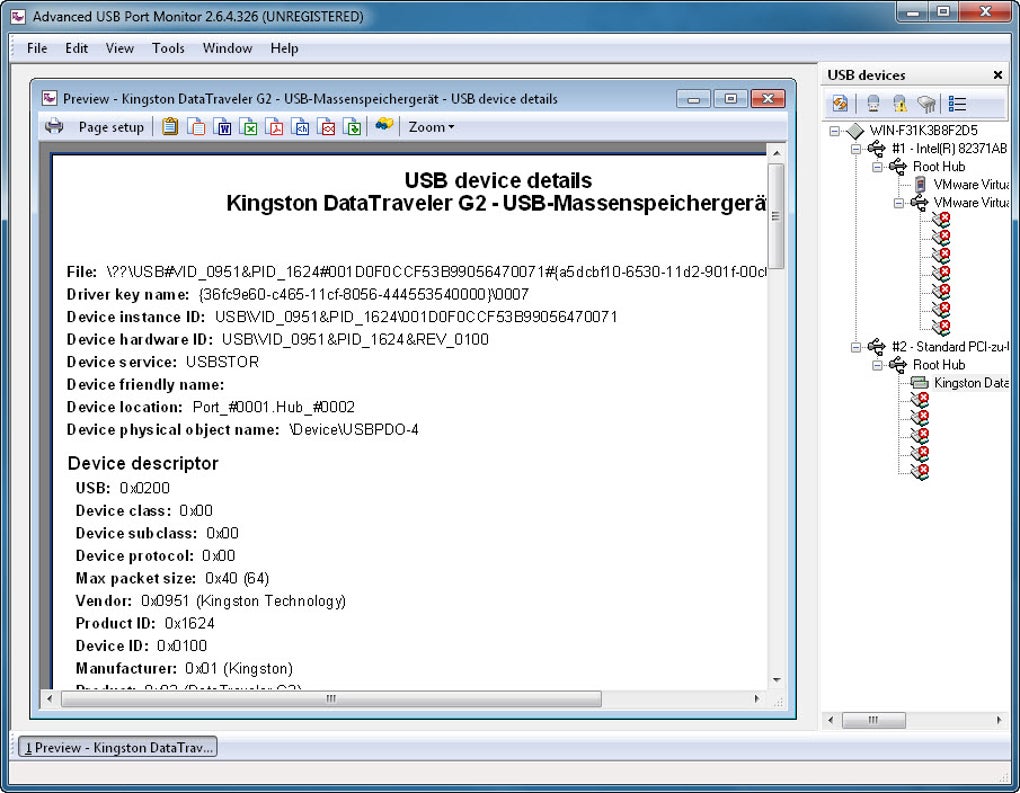1020x793 pixels.
Task: Click preview horizontal scrollbar left arrow
Action: (x=49, y=699)
